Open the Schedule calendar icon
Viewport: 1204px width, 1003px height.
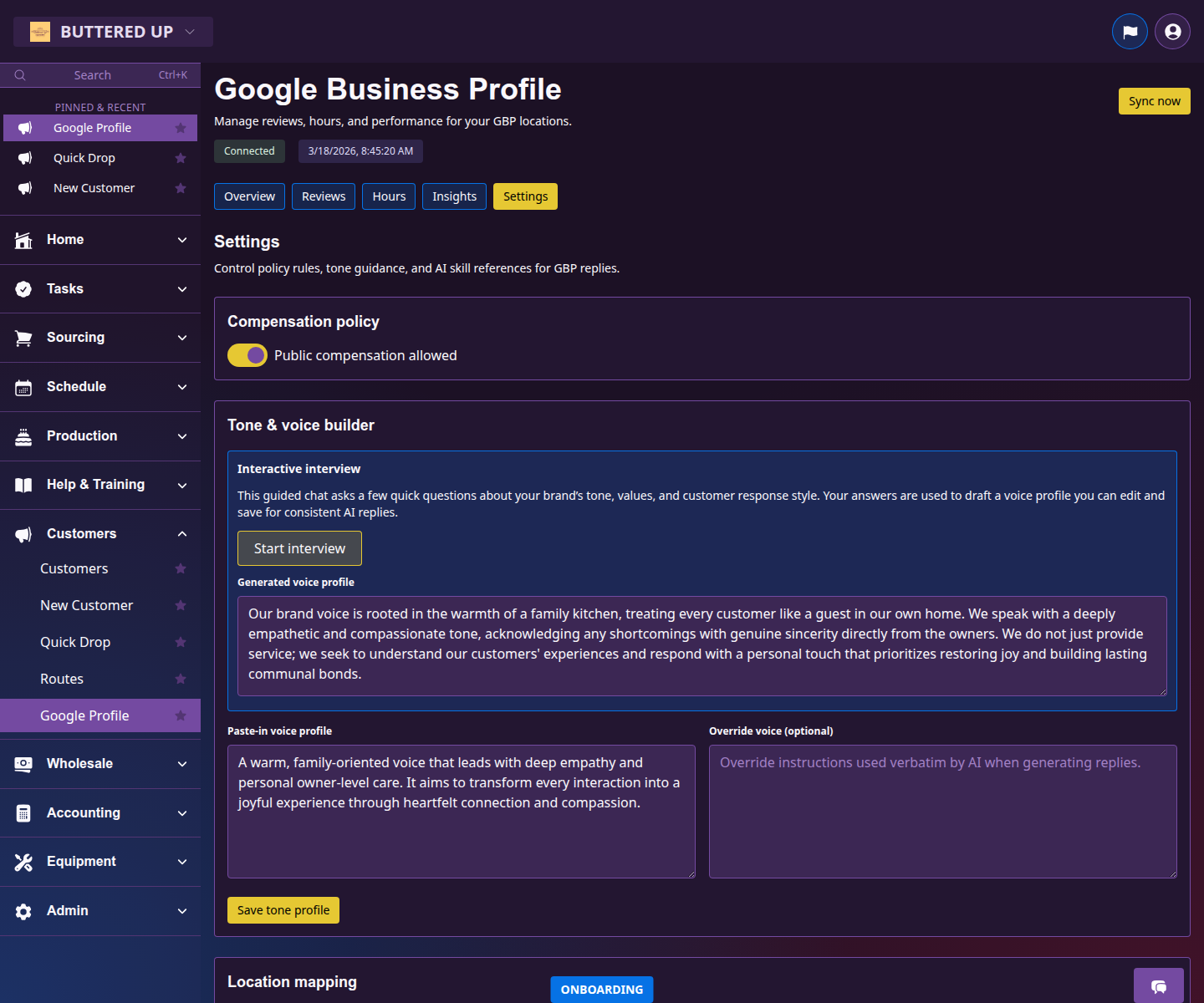click(23, 387)
